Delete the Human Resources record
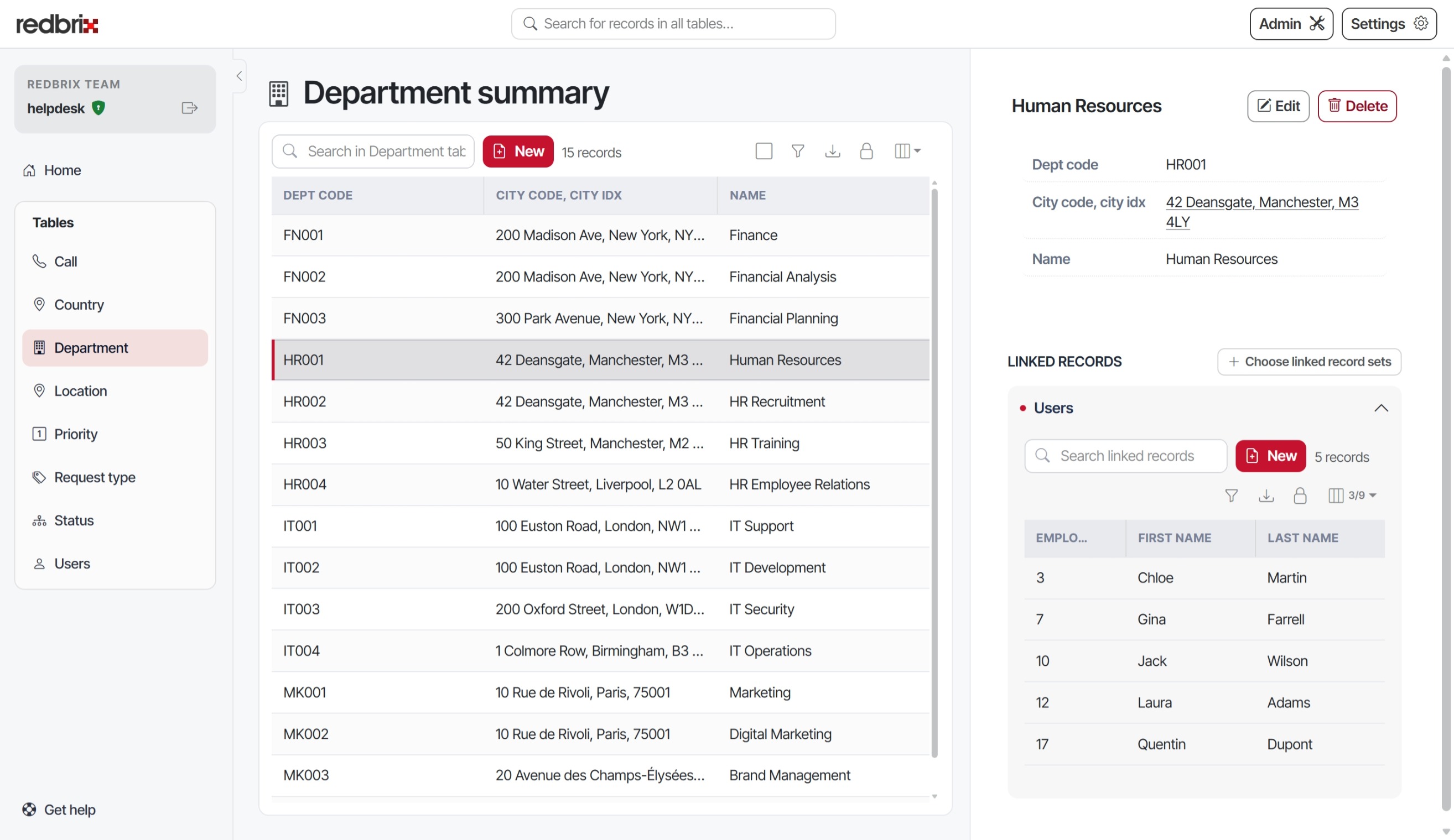 (1357, 106)
